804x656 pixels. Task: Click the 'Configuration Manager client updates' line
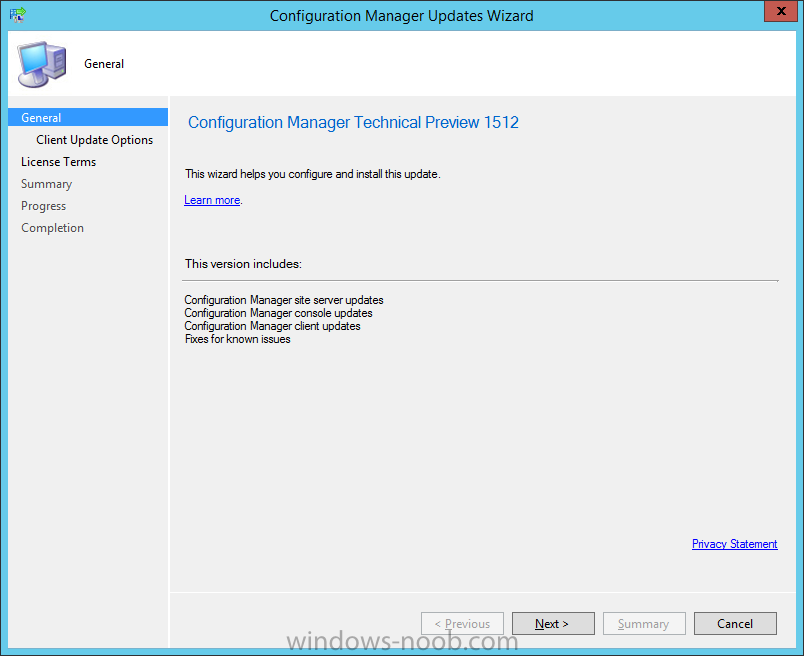272,326
